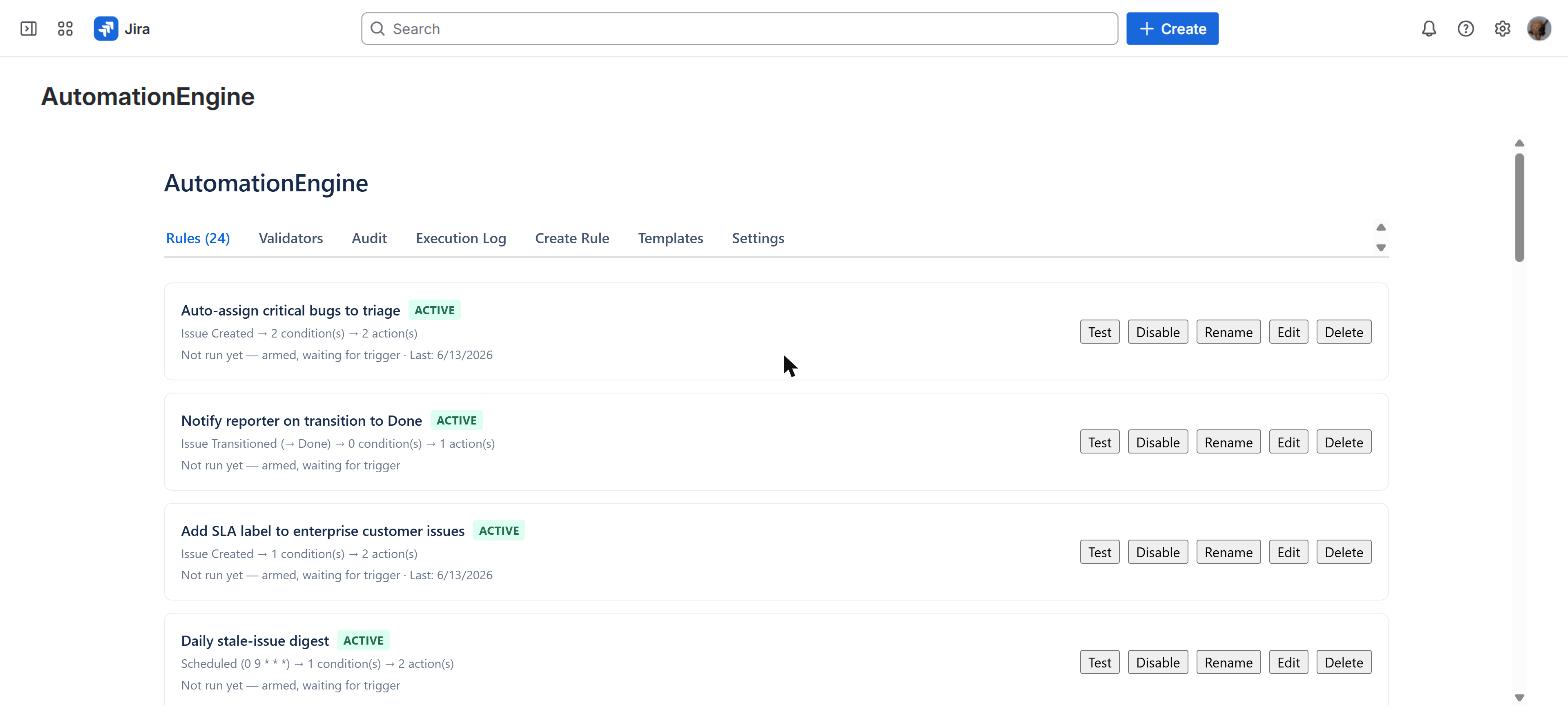Test the Add SLA label rule

click(x=1100, y=552)
